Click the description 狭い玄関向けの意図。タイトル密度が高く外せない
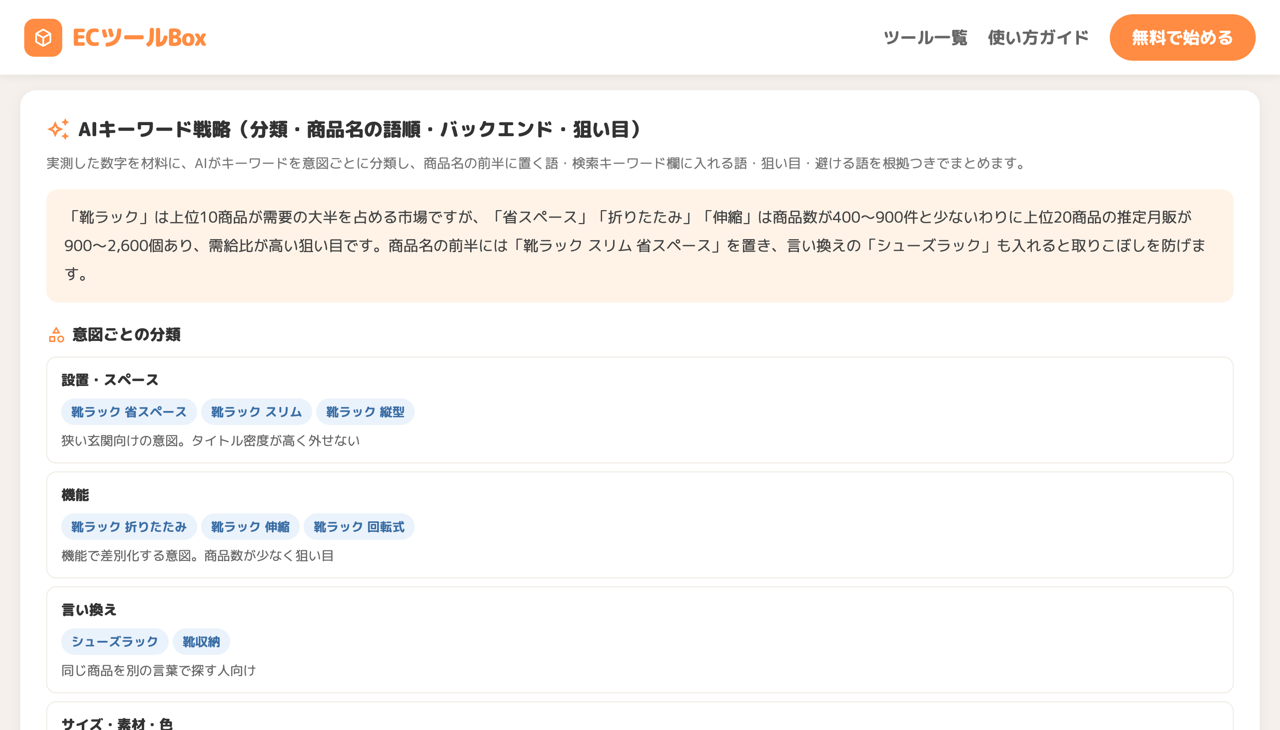The image size is (1280, 730). [x=210, y=441]
